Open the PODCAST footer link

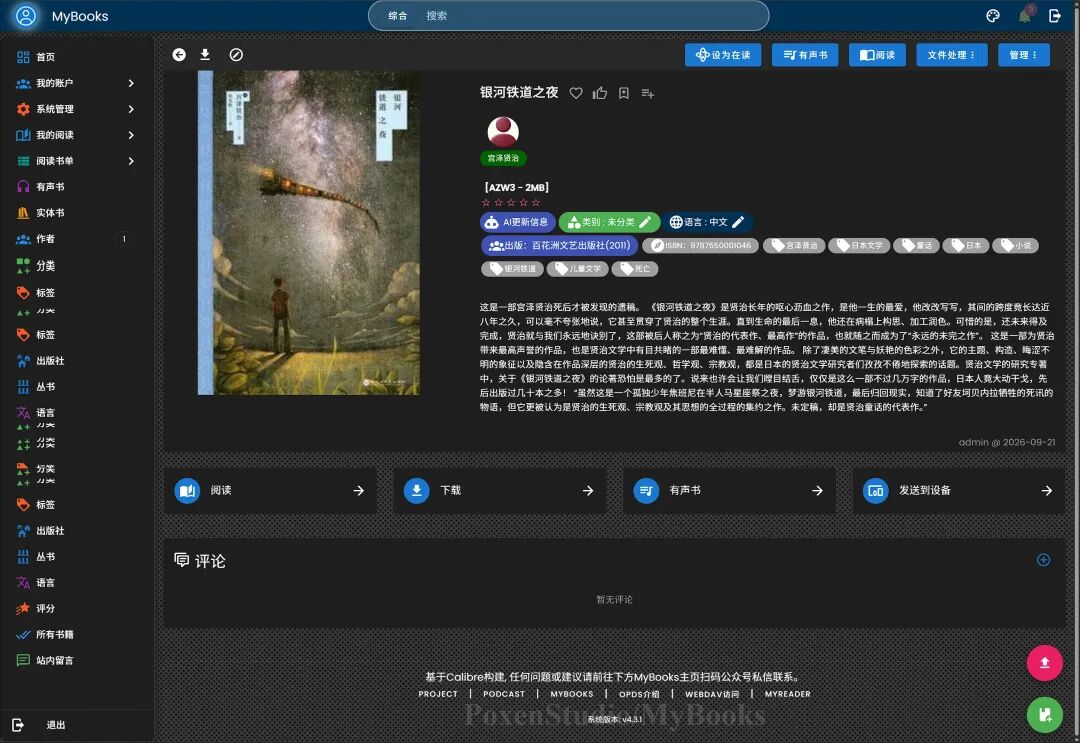(x=504, y=694)
